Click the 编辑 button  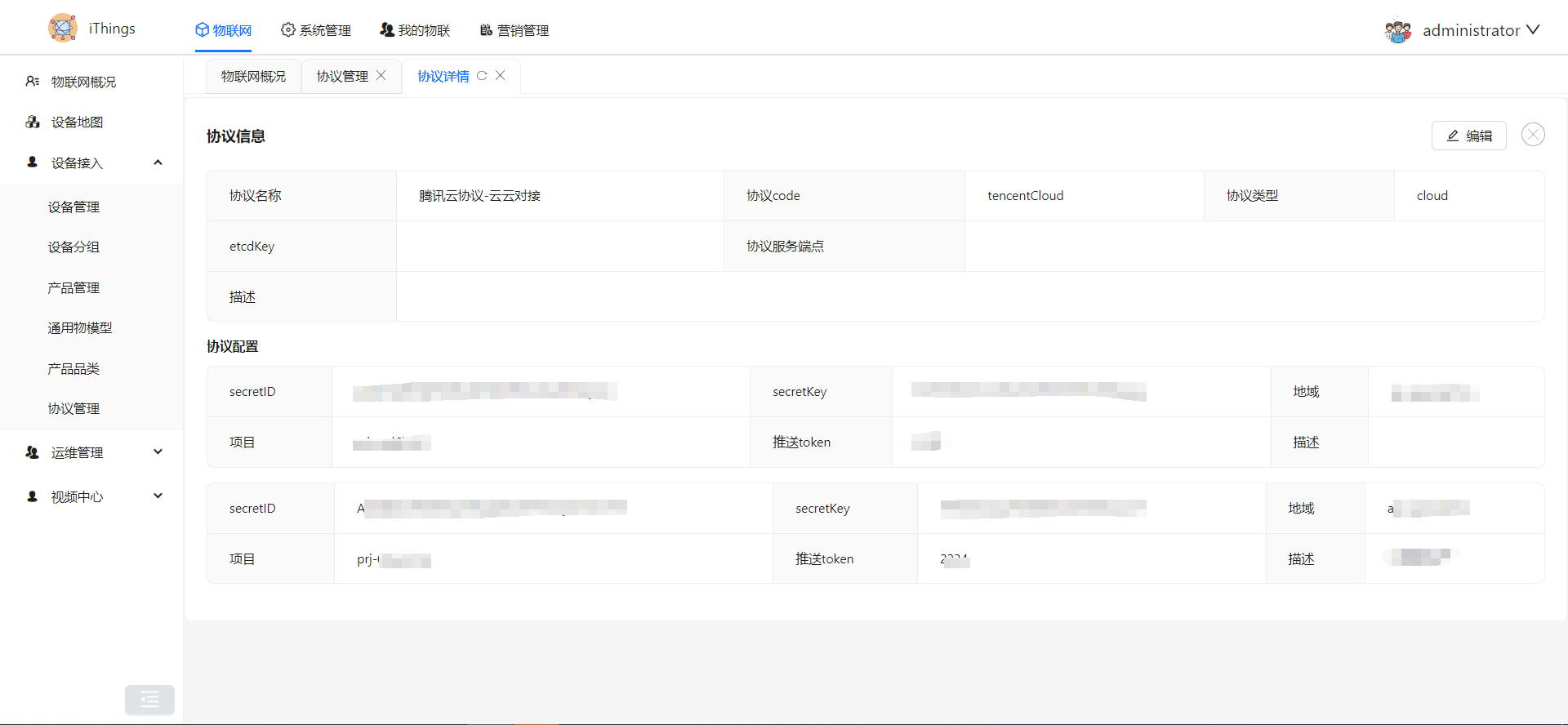pyautogui.click(x=1468, y=136)
